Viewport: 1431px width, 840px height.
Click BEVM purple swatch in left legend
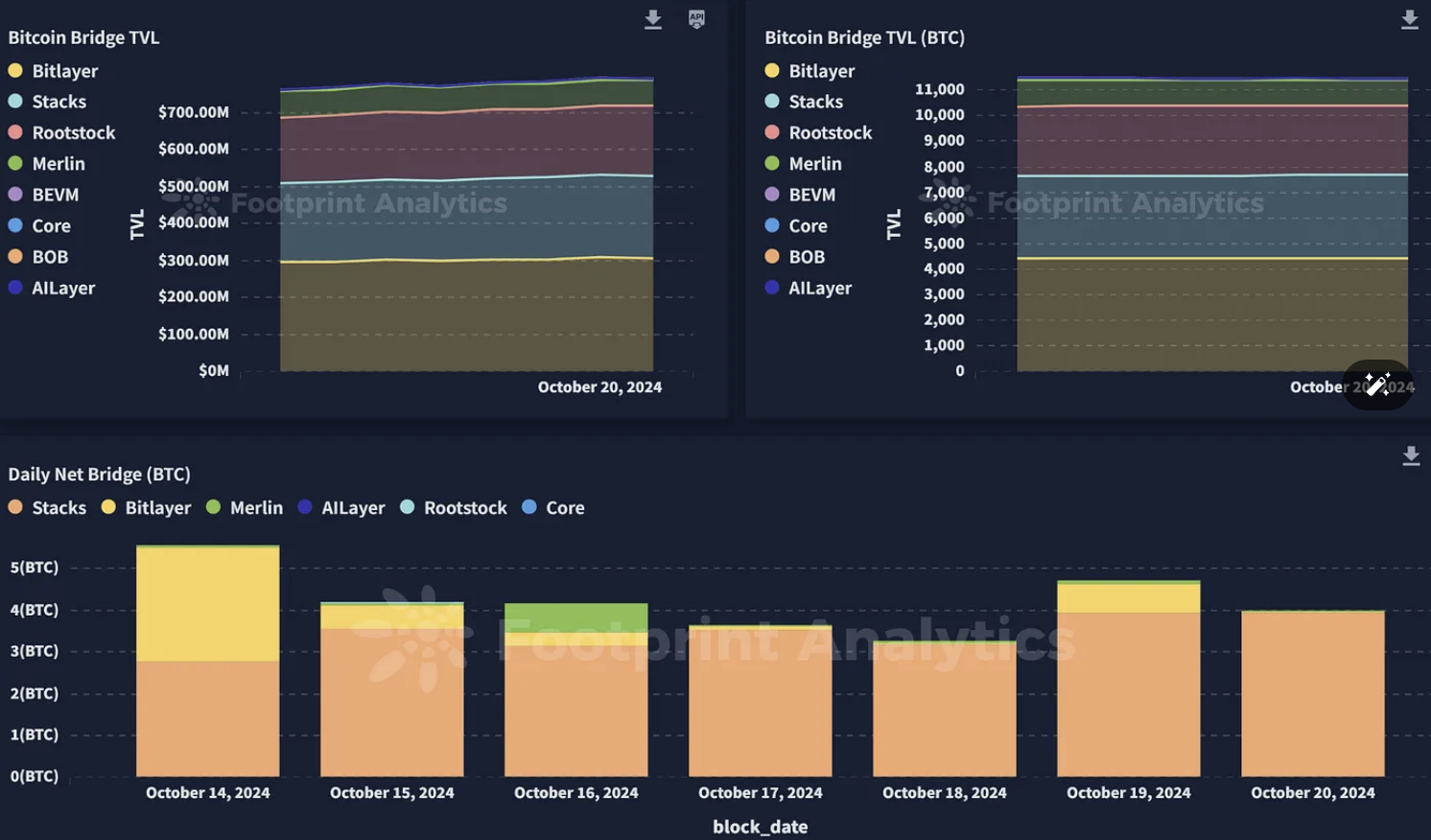[x=15, y=194]
